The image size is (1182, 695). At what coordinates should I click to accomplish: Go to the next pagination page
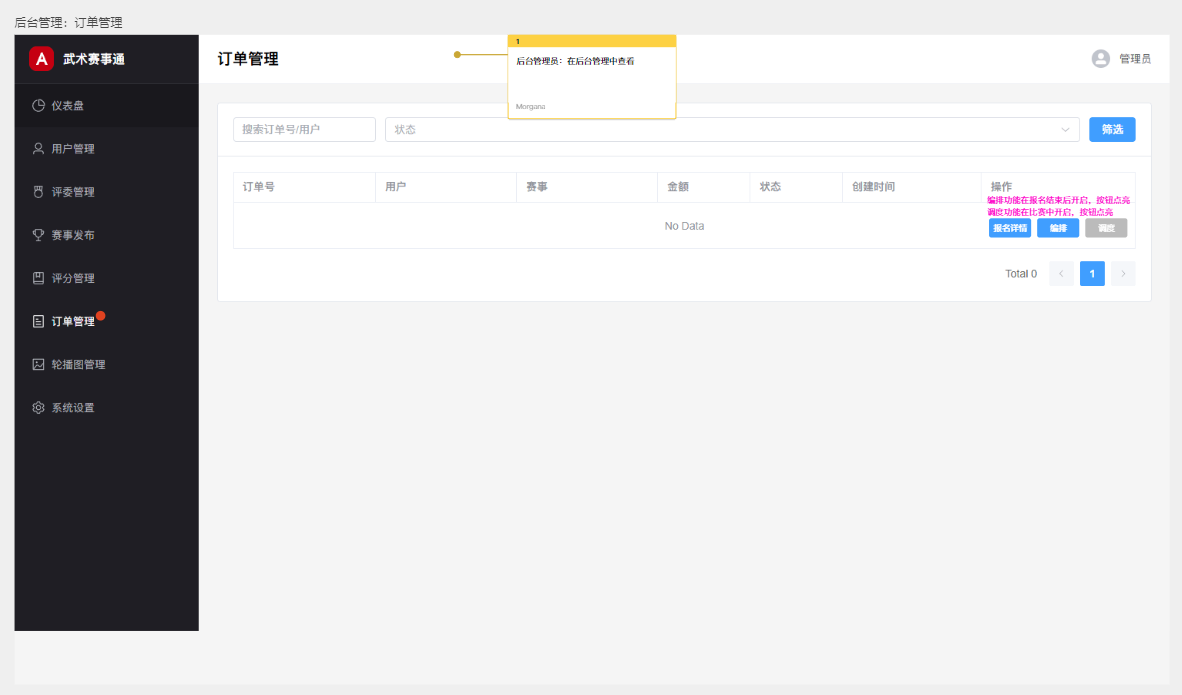(1123, 274)
